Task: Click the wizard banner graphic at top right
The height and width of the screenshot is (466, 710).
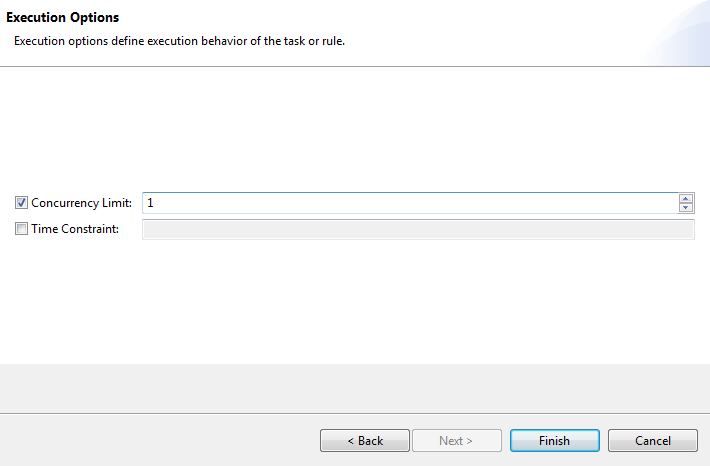Action: tap(675, 33)
